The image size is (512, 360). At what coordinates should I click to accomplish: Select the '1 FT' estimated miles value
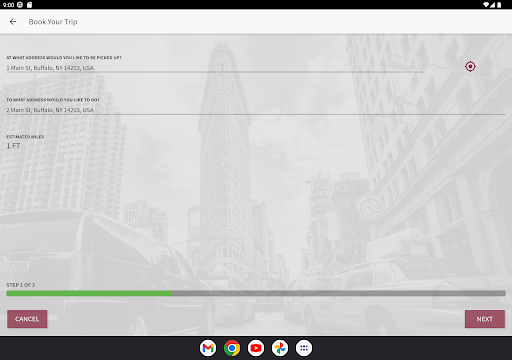point(13,146)
